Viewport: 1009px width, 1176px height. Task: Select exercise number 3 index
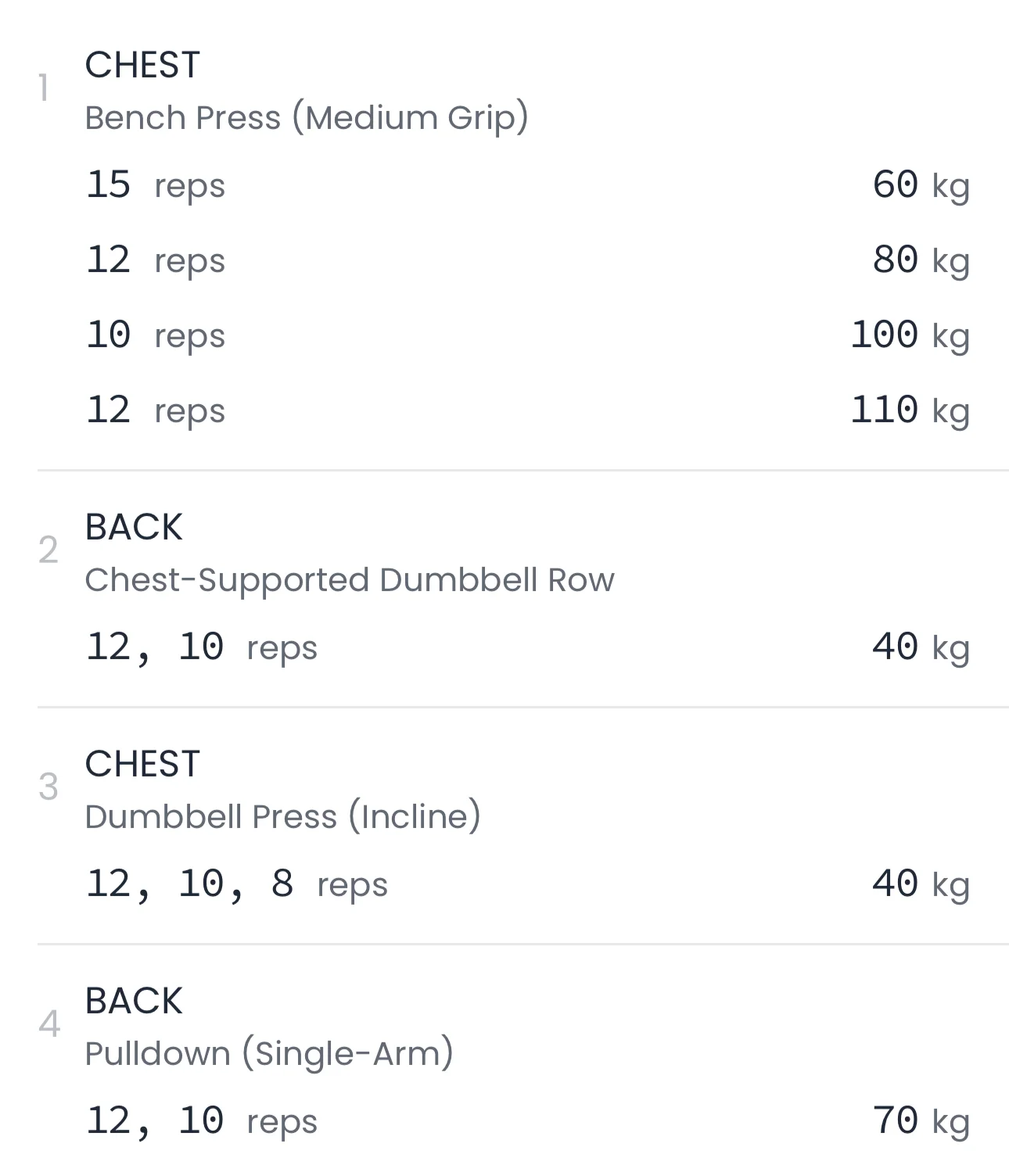(48, 787)
